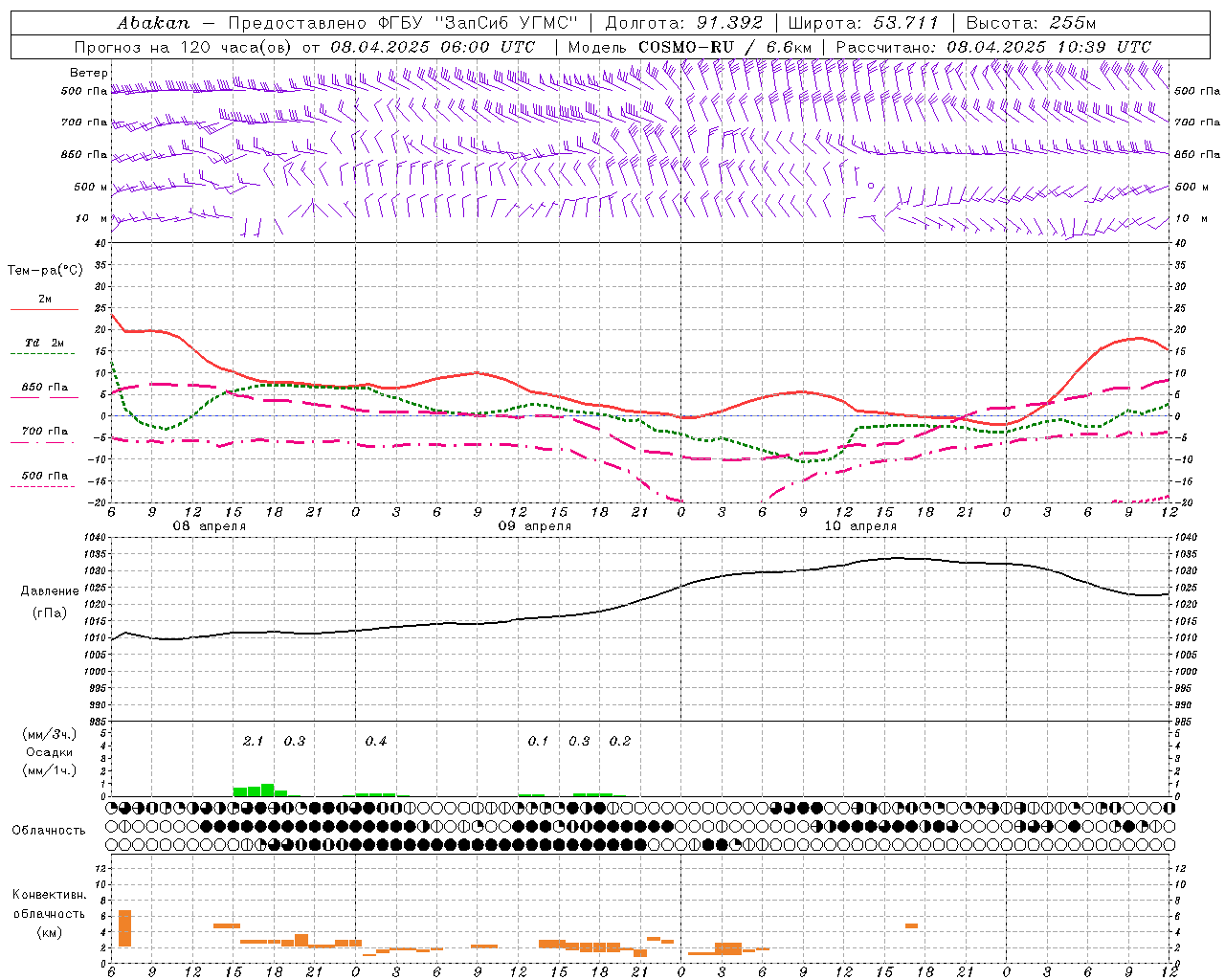Click the "Облачность" cloud cover label
The image size is (1225, 980).
49,830
